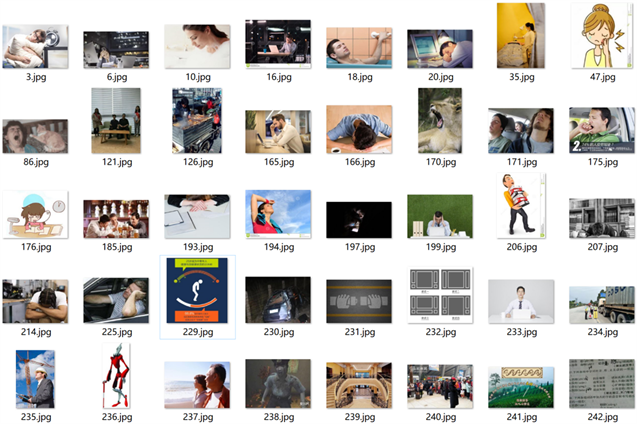The width and height of the screenshot is (637, 424).
Task: Click the 235.jpg engineer with hard hat thumbnail
Action: click(35, 379)
